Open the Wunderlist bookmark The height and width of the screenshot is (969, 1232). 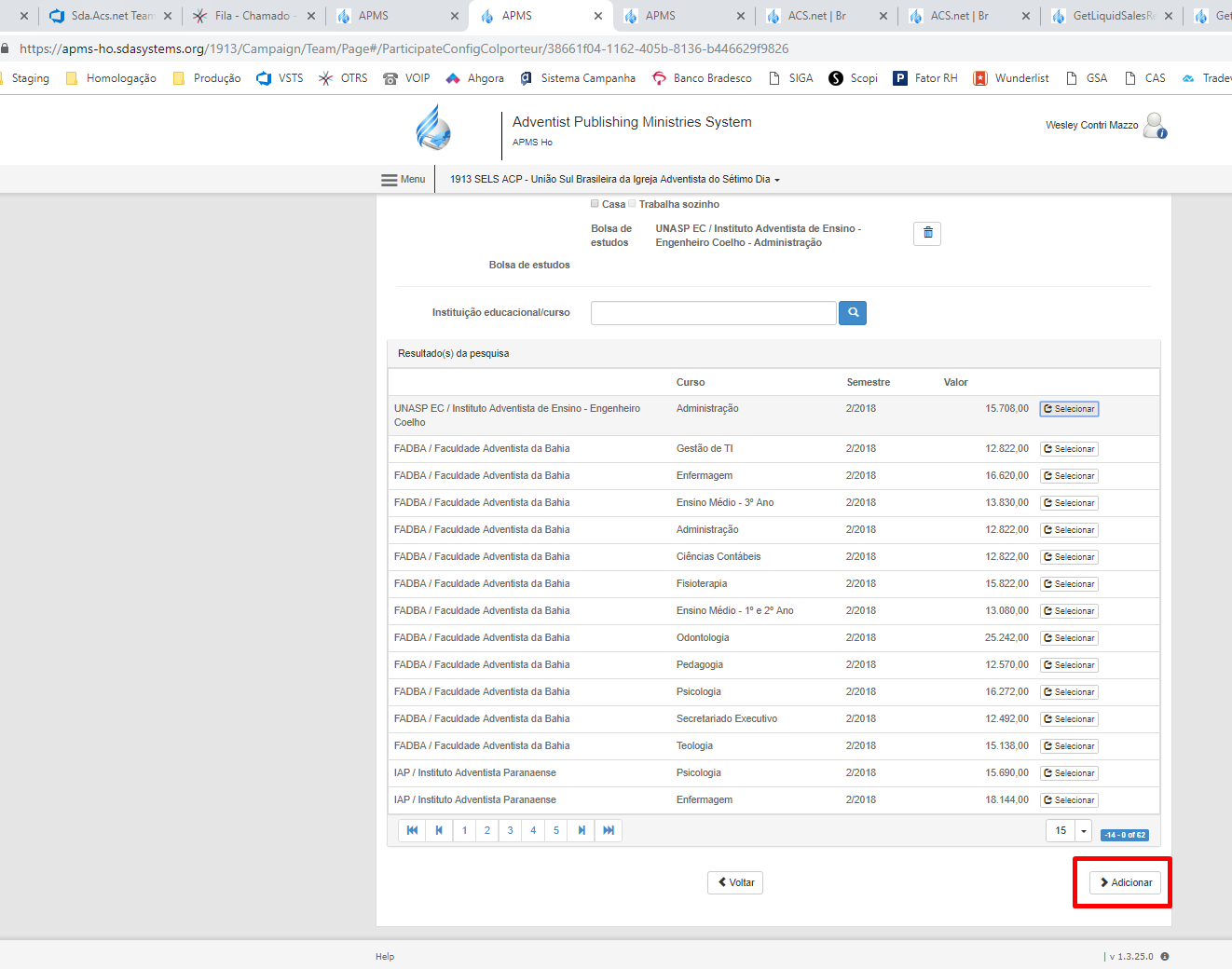coord(1011,78)
